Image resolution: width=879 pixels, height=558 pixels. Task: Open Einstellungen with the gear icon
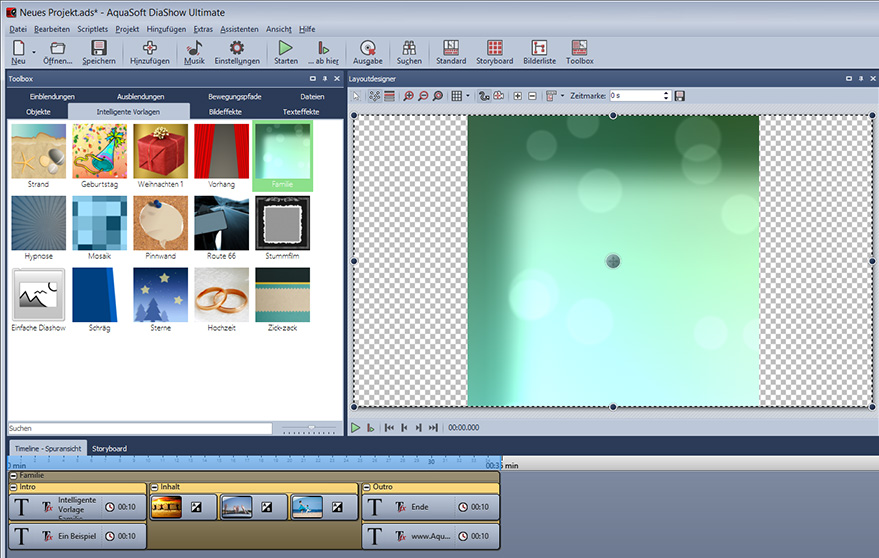[237, 52]
